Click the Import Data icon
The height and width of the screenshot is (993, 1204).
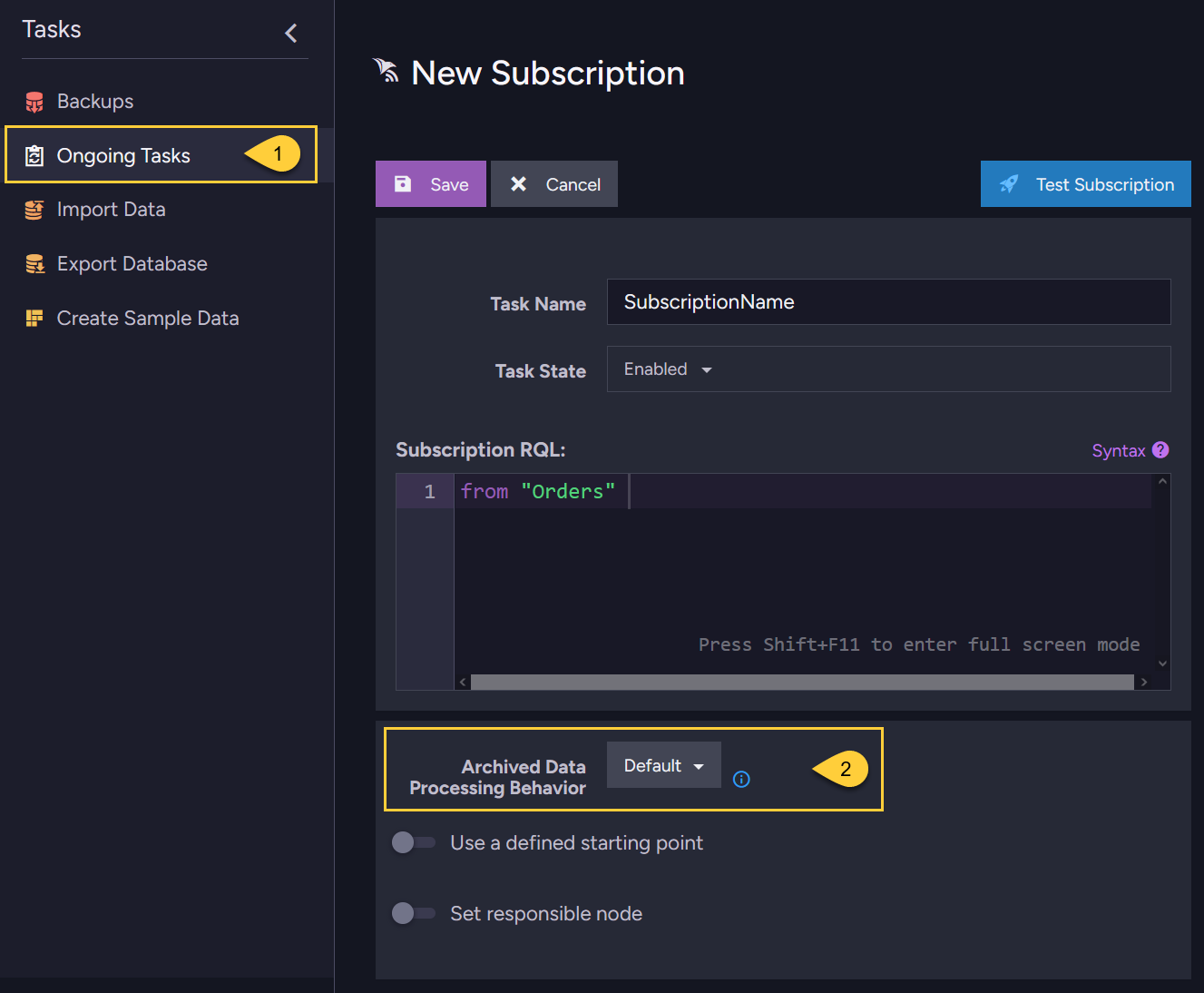pos(34,210)
